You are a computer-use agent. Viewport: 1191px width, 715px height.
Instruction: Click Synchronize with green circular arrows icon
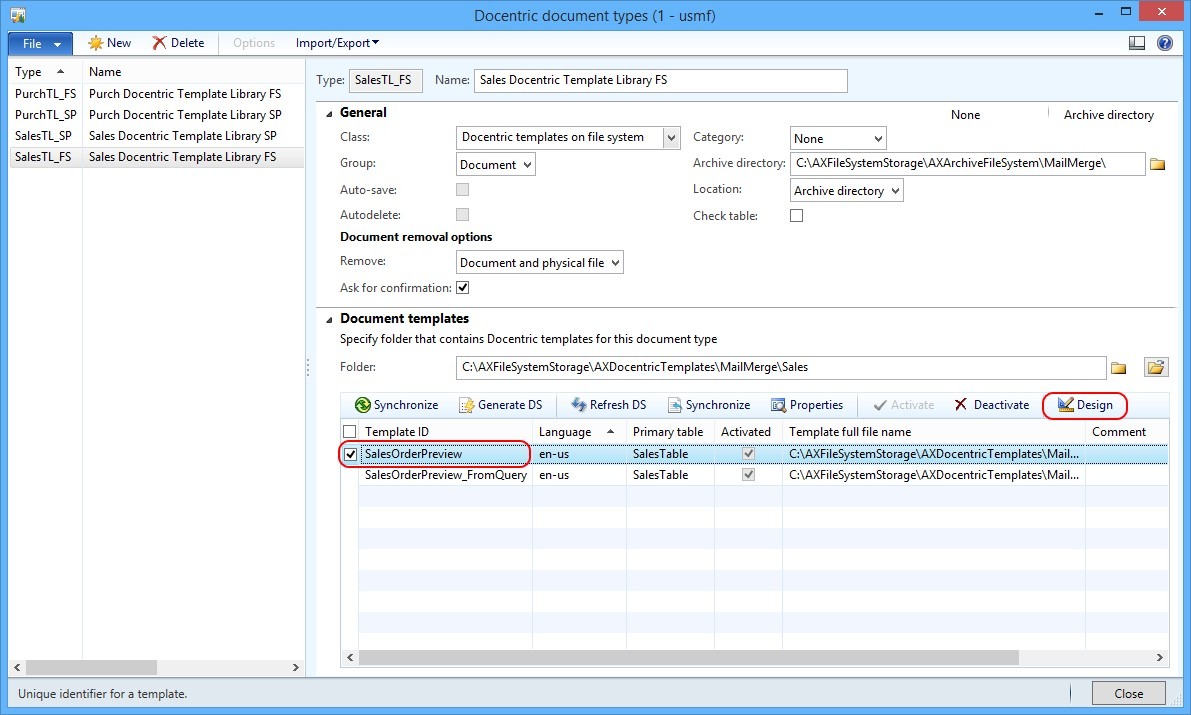(x=363, y=405)
